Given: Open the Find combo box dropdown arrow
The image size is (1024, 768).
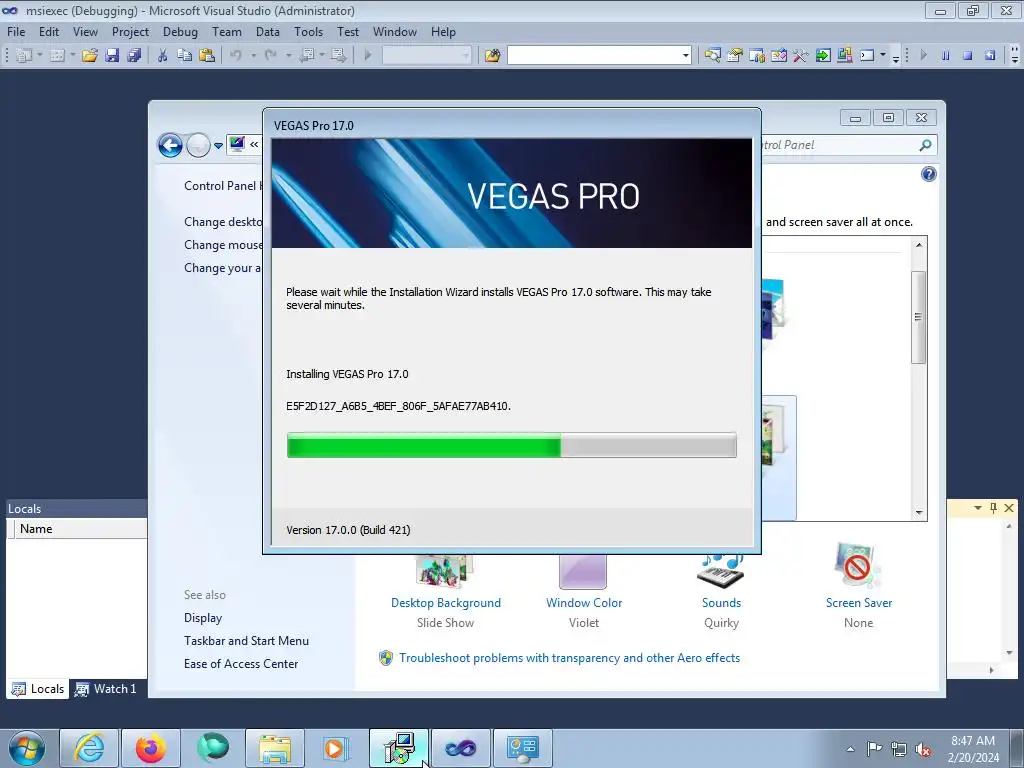Looking at the screenshot, I should coord(685,56).
